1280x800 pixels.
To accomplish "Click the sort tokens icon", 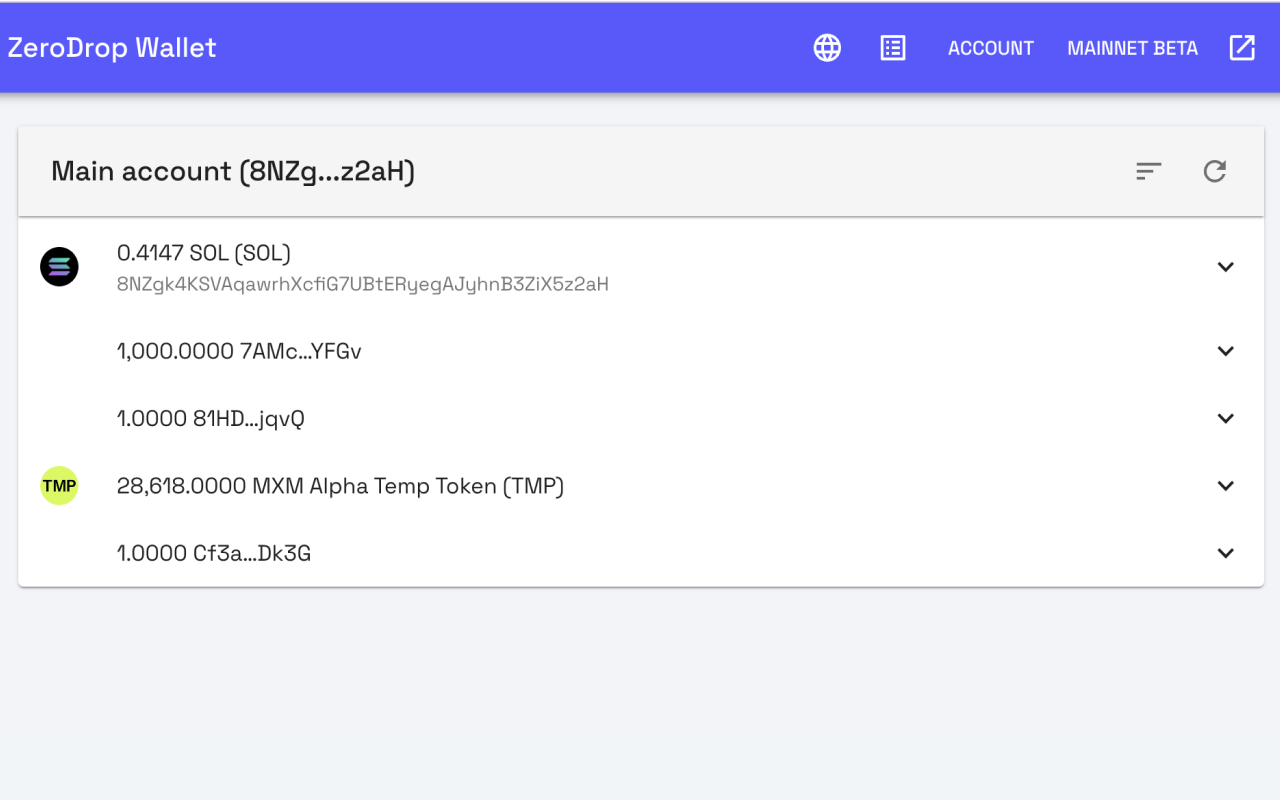I will (1148, 171).
